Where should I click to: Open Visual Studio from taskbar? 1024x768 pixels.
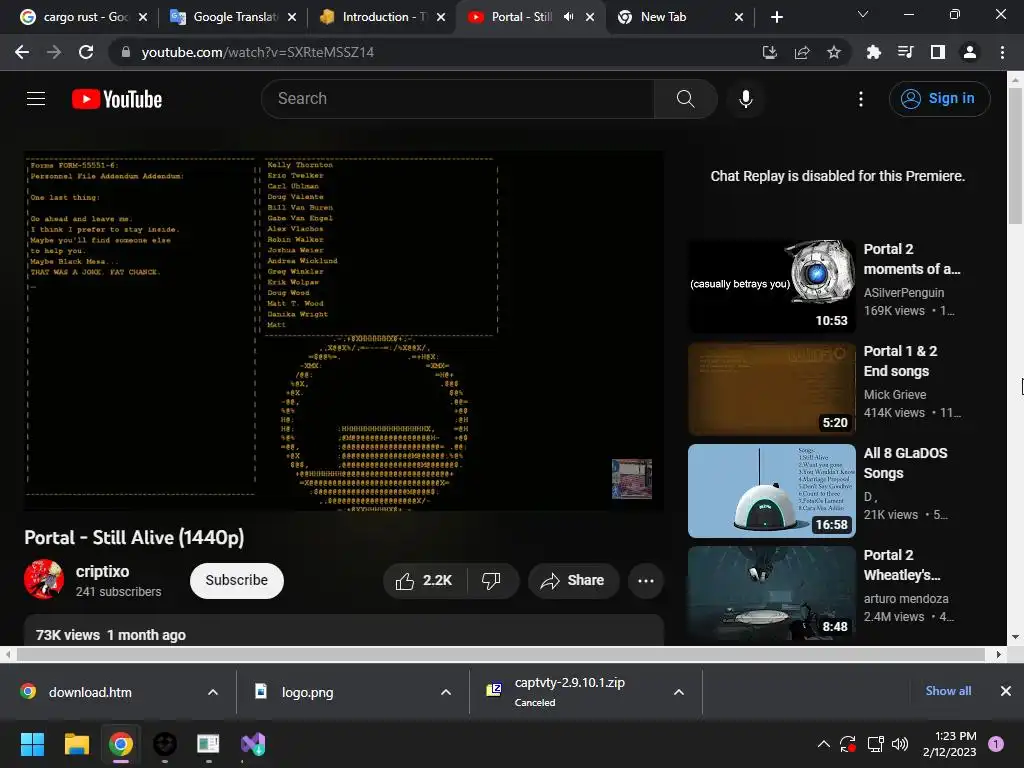click(253, 744)
